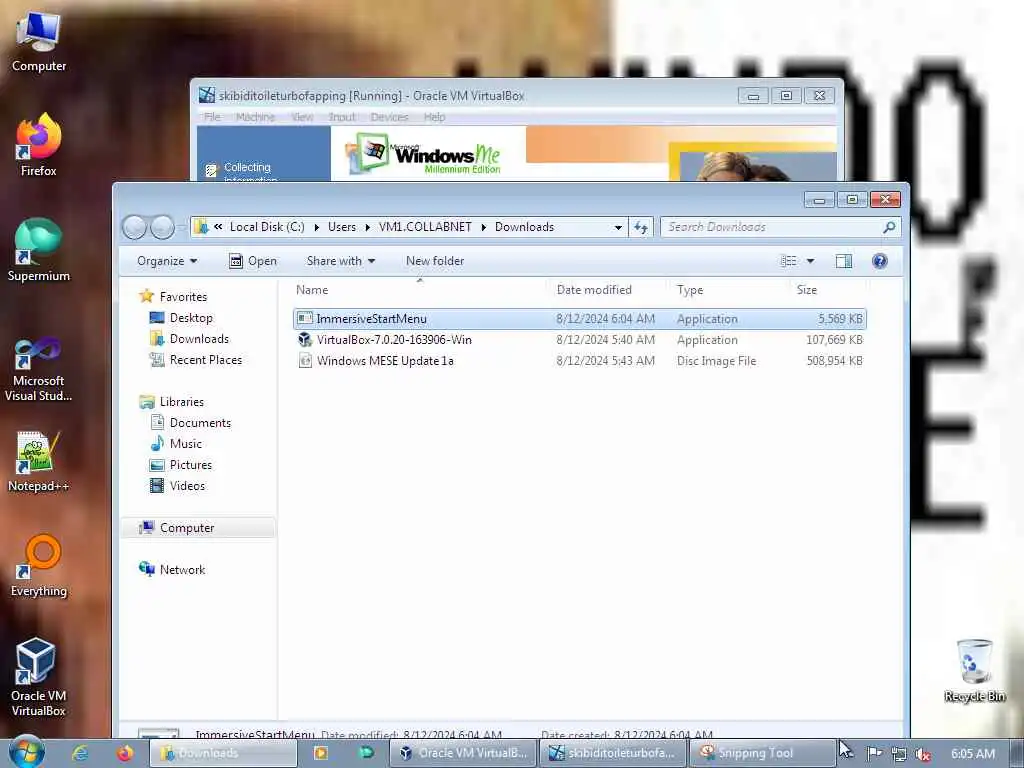Click the Change your view icon
The width and height of the screenshot is (1024, 768).
(x=788, y=261)
